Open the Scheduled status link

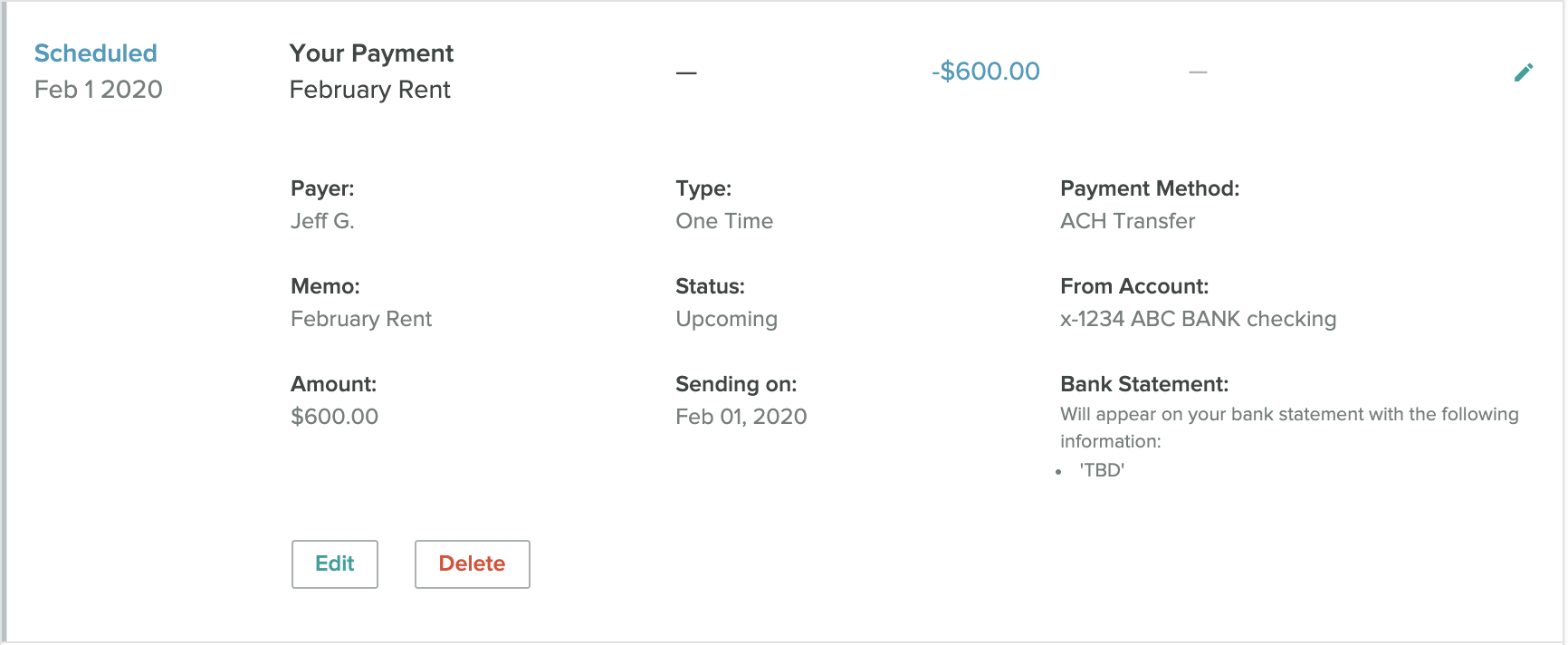pos(96,53)
